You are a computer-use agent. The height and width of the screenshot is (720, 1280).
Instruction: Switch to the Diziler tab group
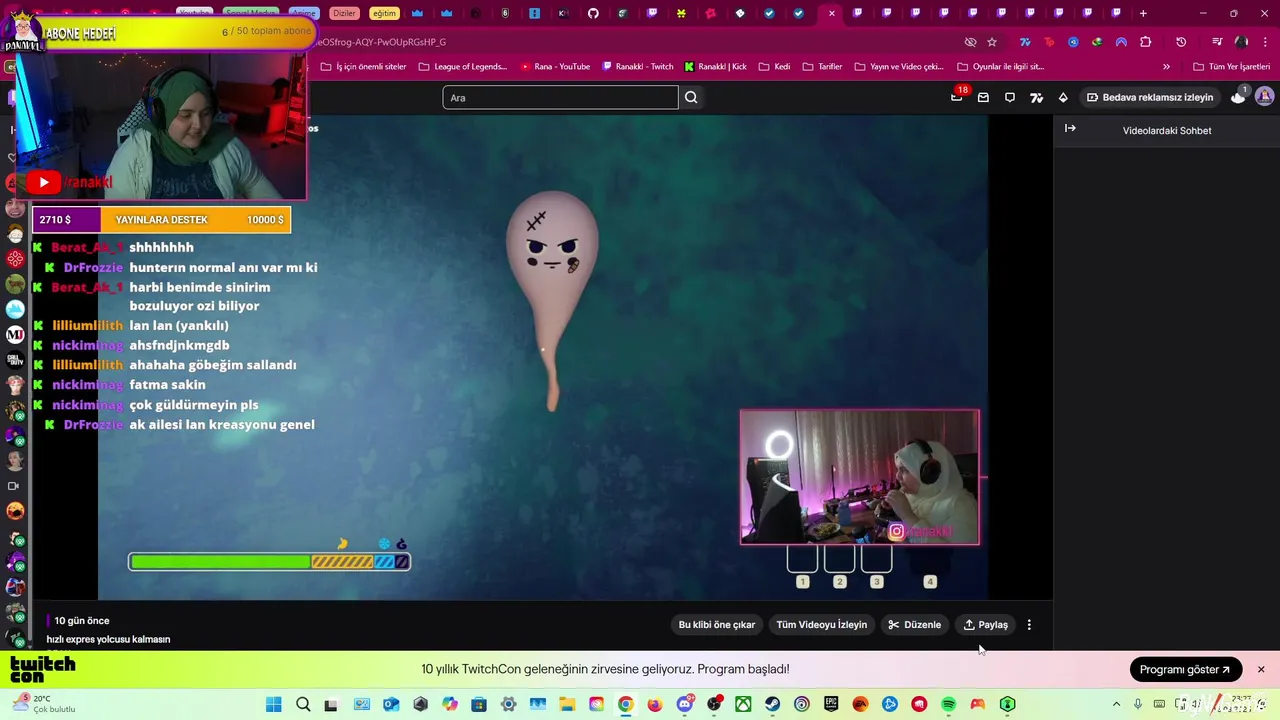pyautogui.click(x=344, y=13)
